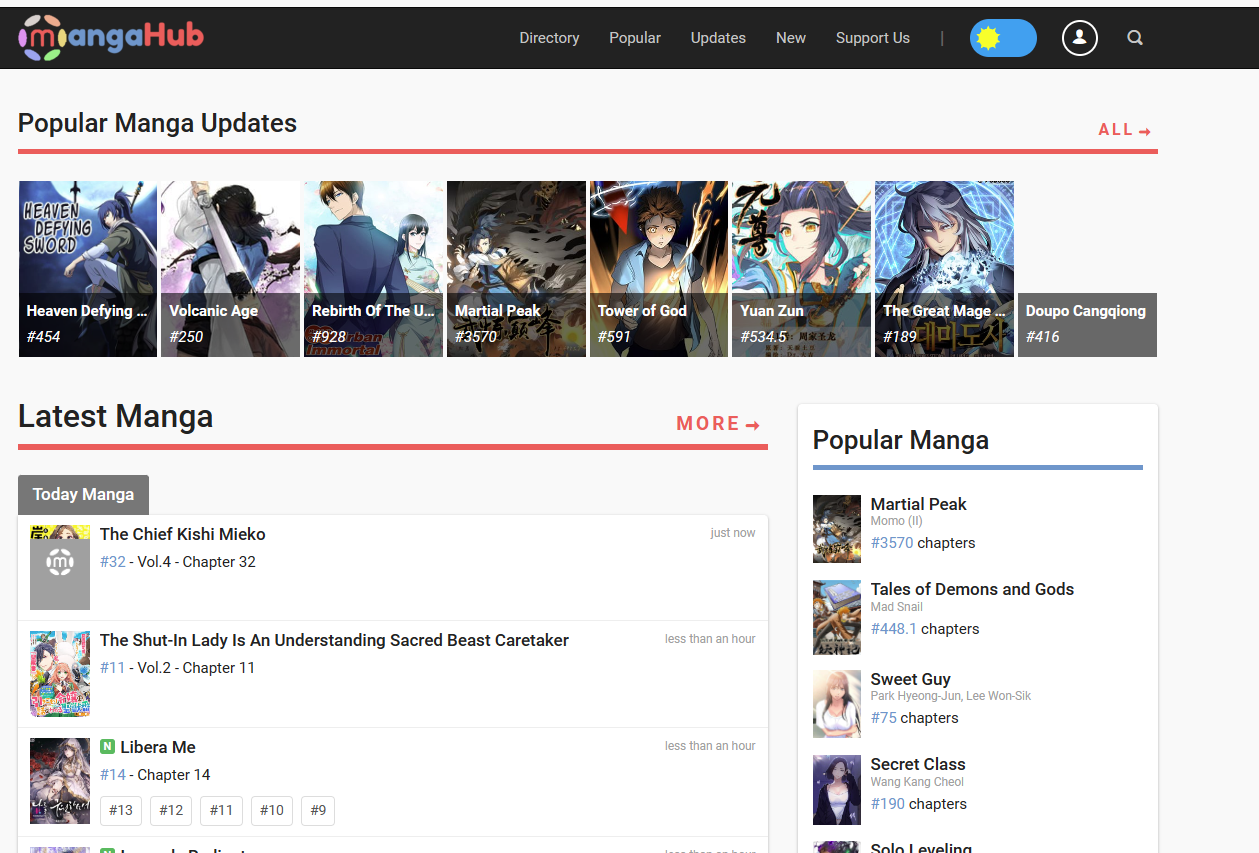Click the MORE link for Latest Manga
Screen dimensions: 1259x853
pos(718,424)
